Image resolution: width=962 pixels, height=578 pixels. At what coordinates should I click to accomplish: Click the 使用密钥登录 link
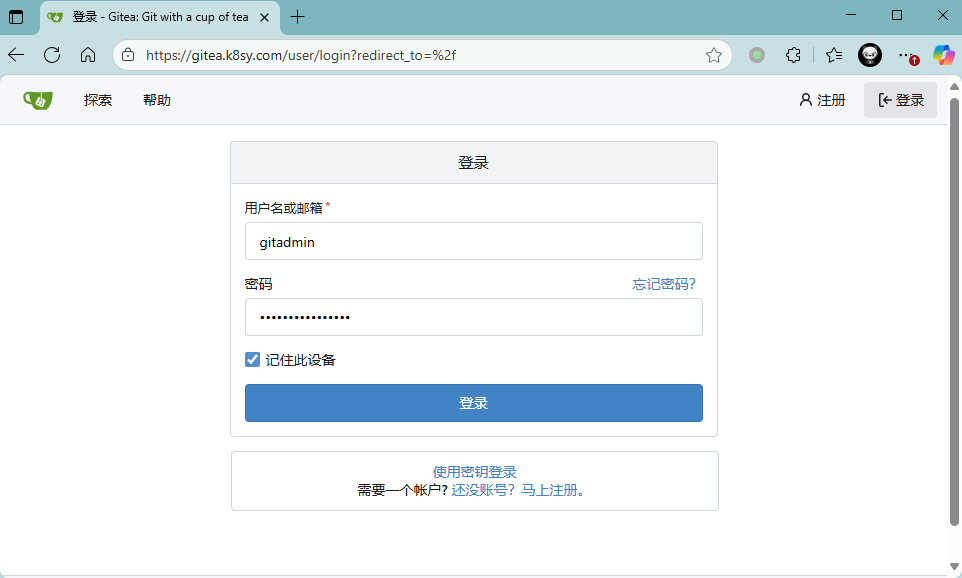point(474,472)
